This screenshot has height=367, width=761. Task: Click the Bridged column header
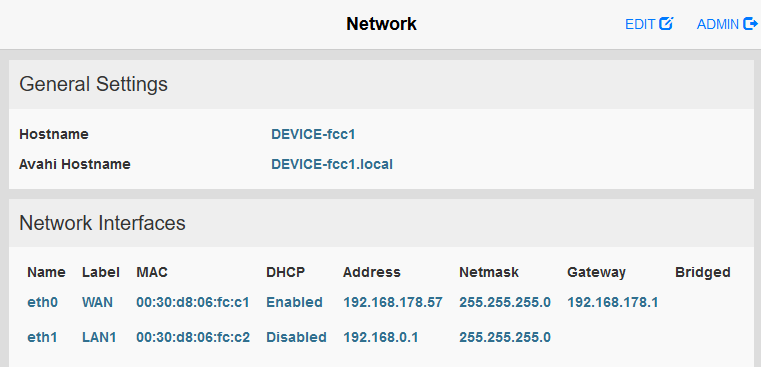pyautogui.click(x=703, y=272)
